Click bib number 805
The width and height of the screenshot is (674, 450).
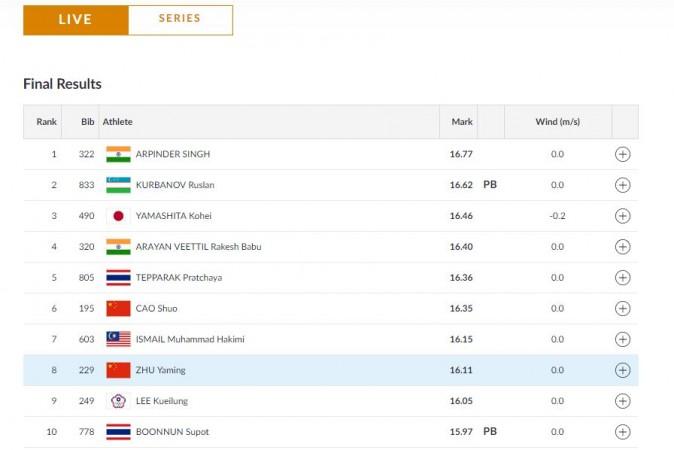pos(86,278)
